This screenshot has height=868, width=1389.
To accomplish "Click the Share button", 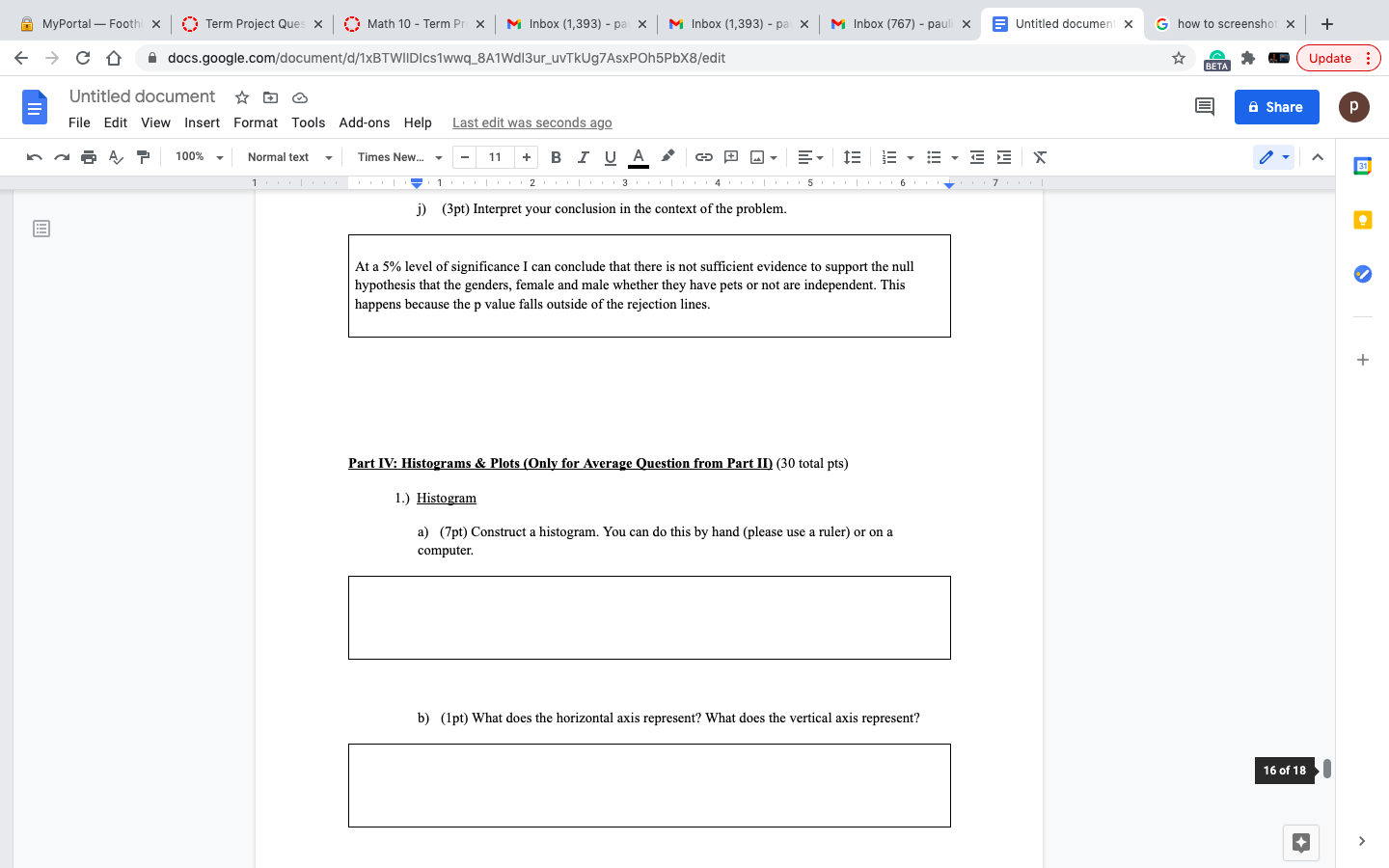I will (1276, 107).
